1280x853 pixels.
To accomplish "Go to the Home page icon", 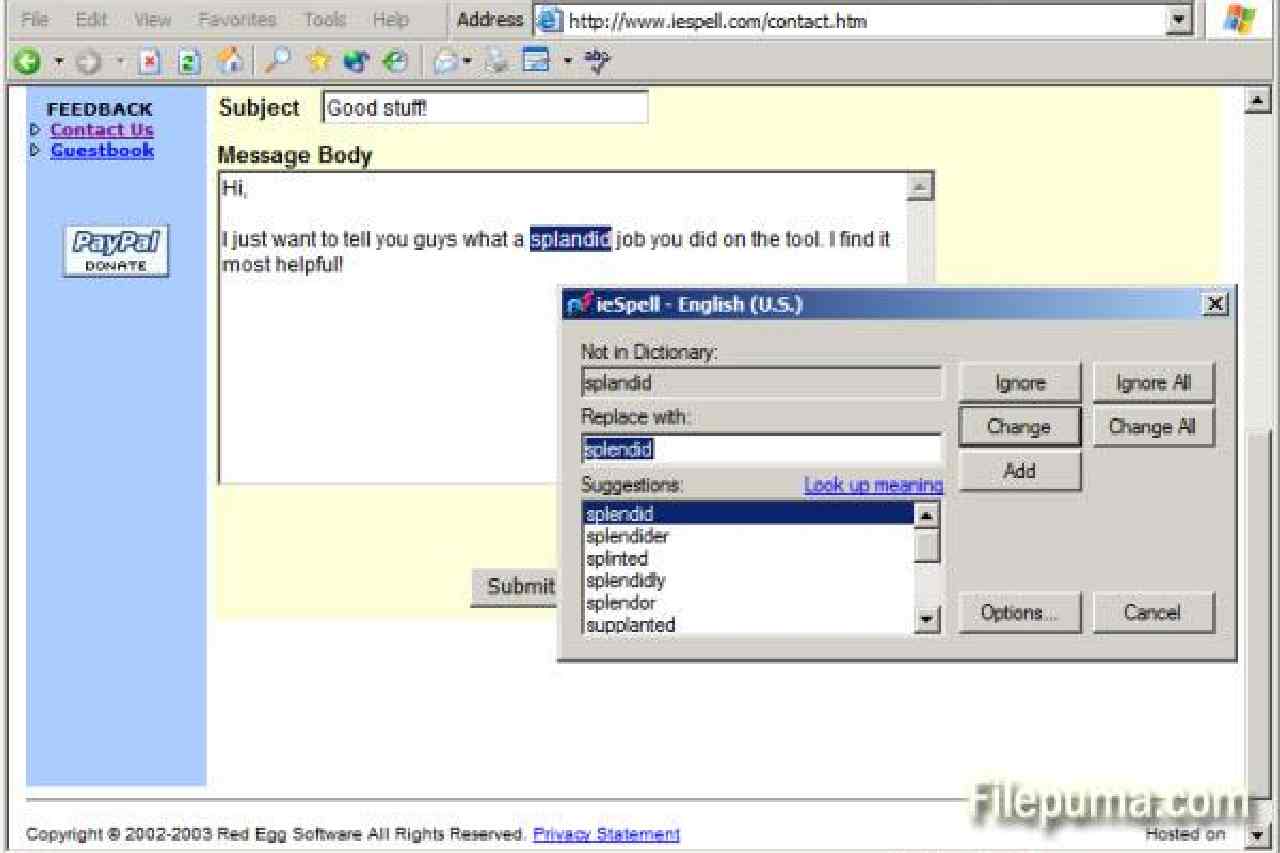I will [229, 62].
